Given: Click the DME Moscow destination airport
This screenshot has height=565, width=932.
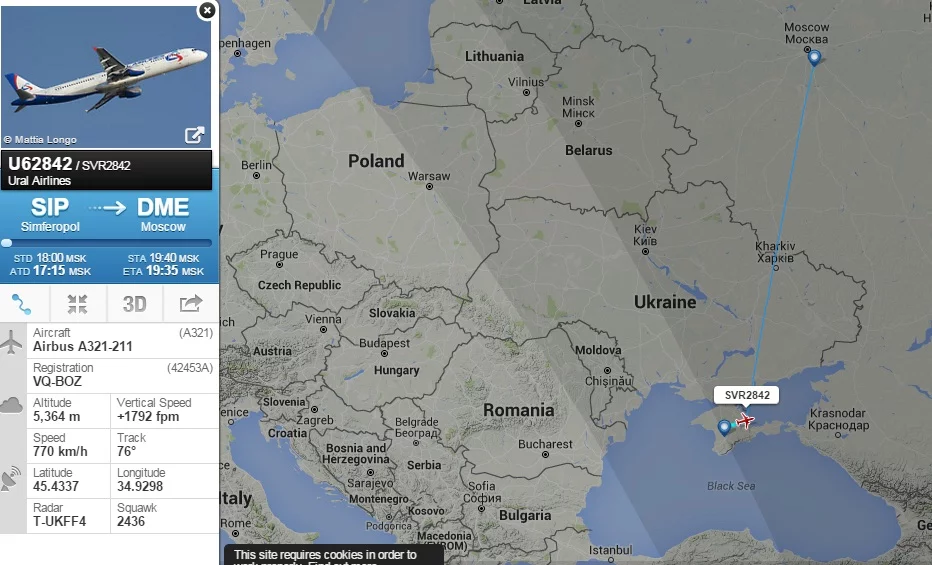Looking at the screenshot, I should (x=163, y=214).
